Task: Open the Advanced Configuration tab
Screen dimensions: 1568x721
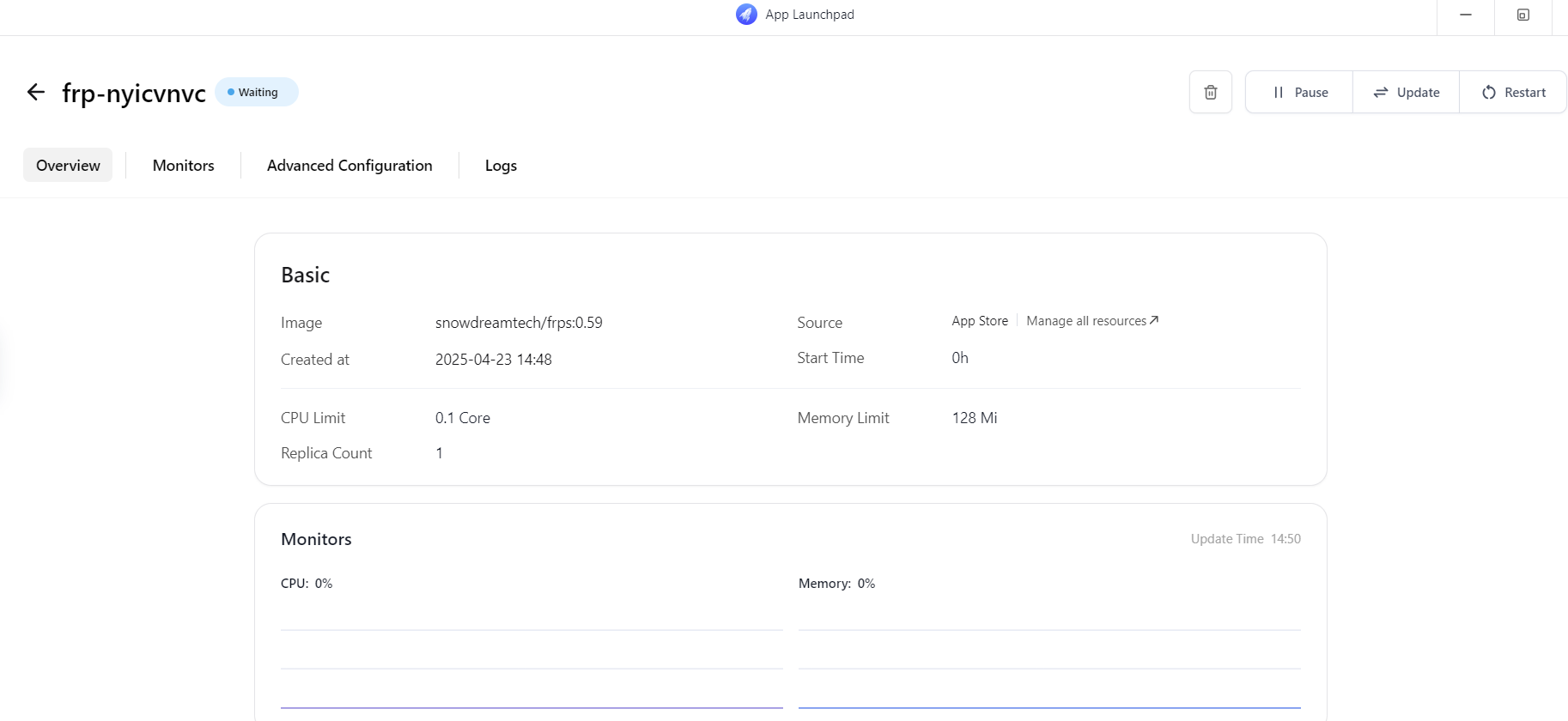Action: 349,166
